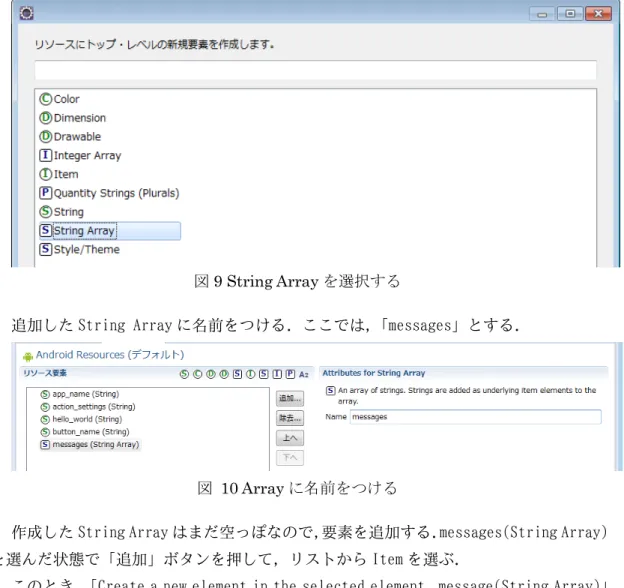The height and width of the screenshot is (588, 624).
Task: Select messages (String Array) resource
Action: [x=90, y=444]
